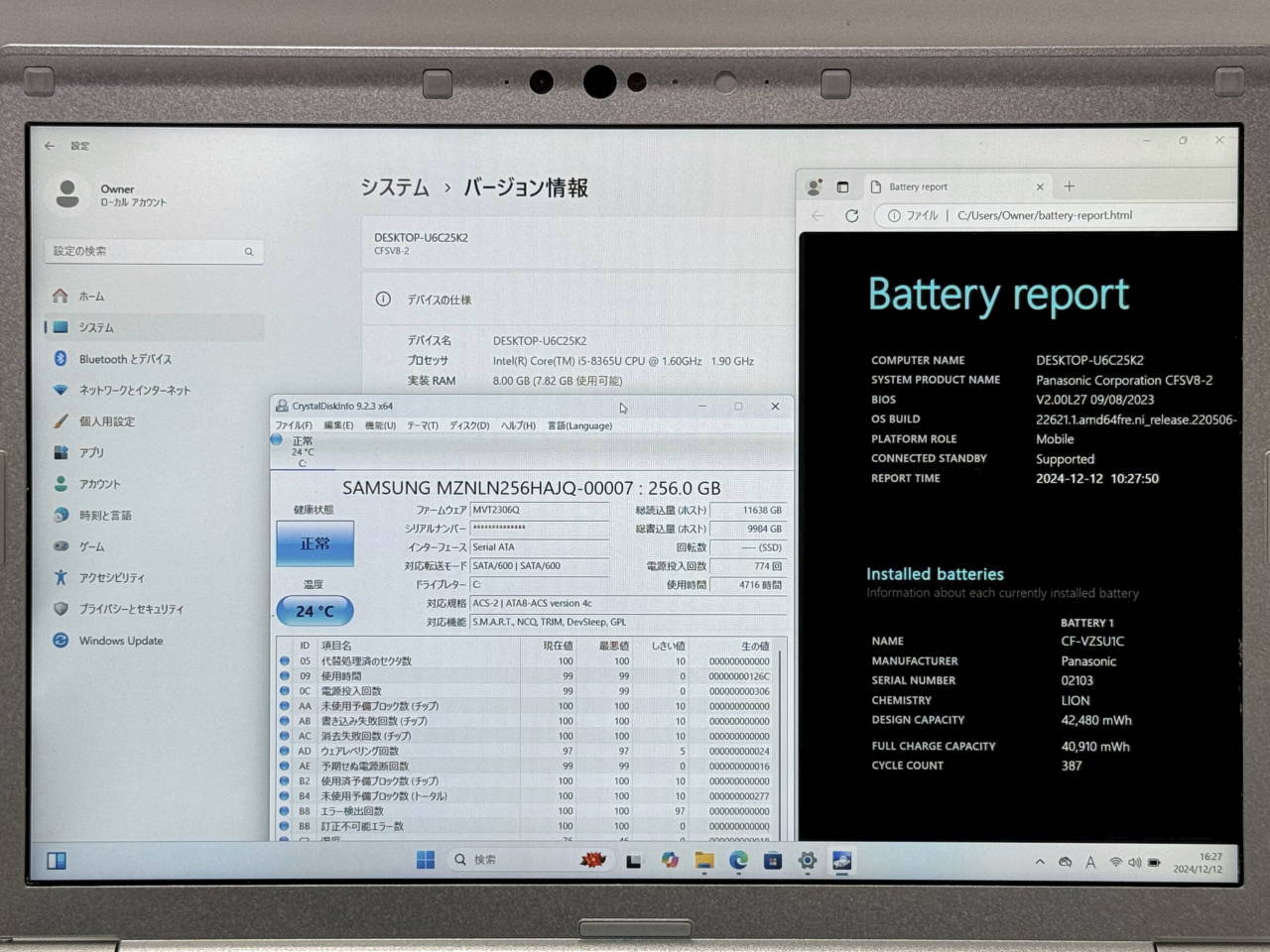The height and width of the screenshot is (952, 1270).
Task: Open 機能(U) menu in CrystalDiskInfo
Action: (x=380, y=425)
